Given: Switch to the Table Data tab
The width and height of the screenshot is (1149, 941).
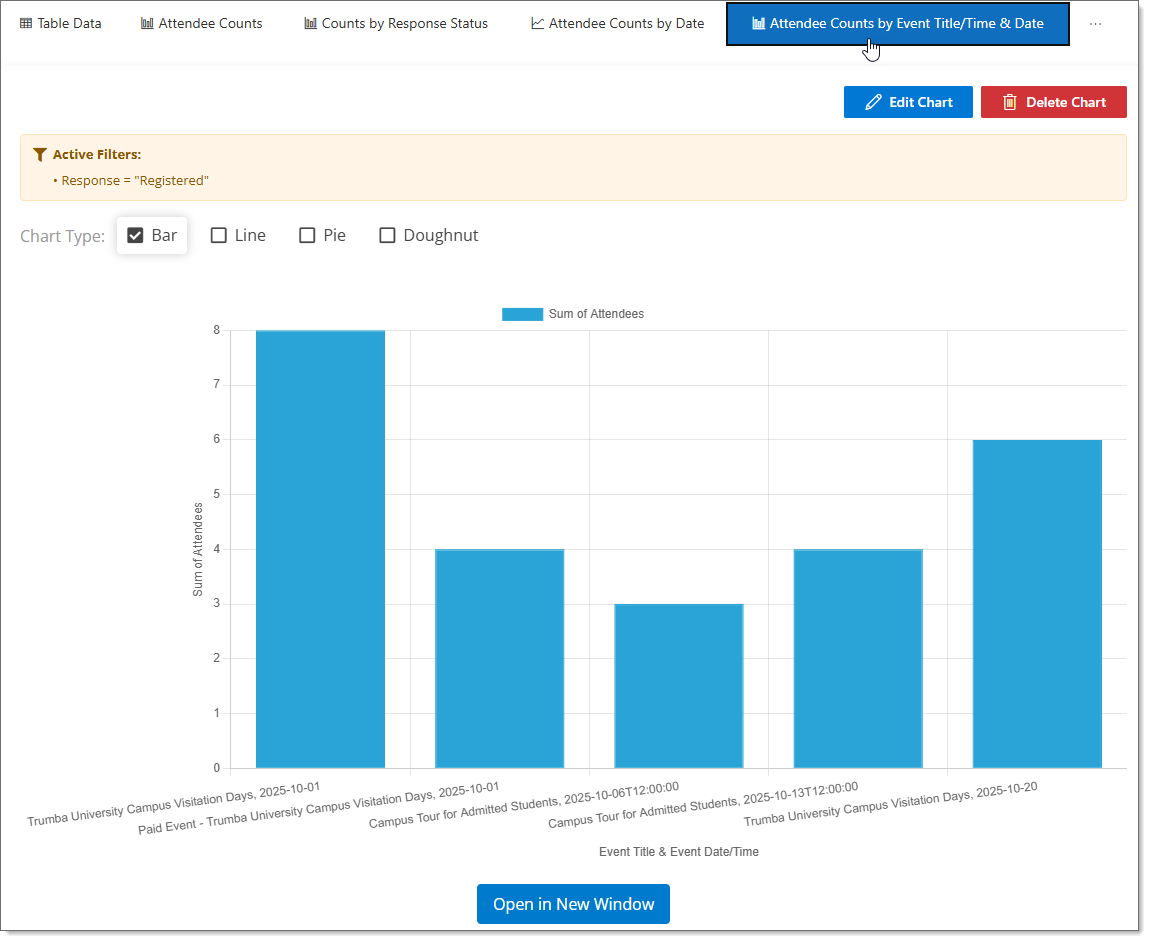Looking at the screenshot, I should point(60,22).
